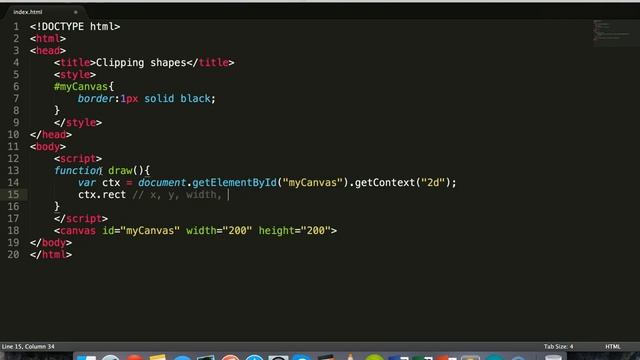
Task: Click the id="myCanvas" attribute on line 18
Action: click(x=141, y=231)
